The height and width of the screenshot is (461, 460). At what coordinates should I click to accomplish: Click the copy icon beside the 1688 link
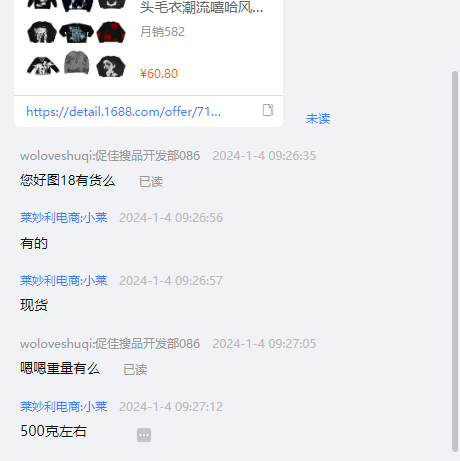tap(268, 110)
